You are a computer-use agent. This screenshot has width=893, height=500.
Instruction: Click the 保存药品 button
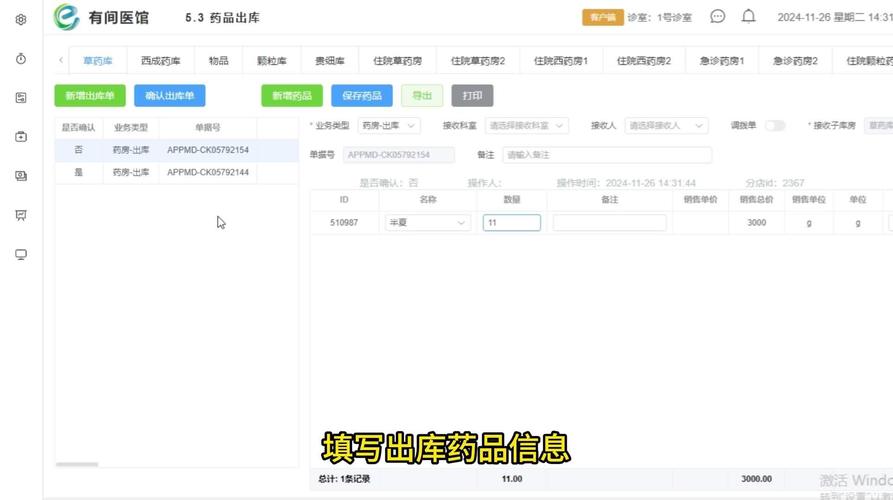point(362,96)
